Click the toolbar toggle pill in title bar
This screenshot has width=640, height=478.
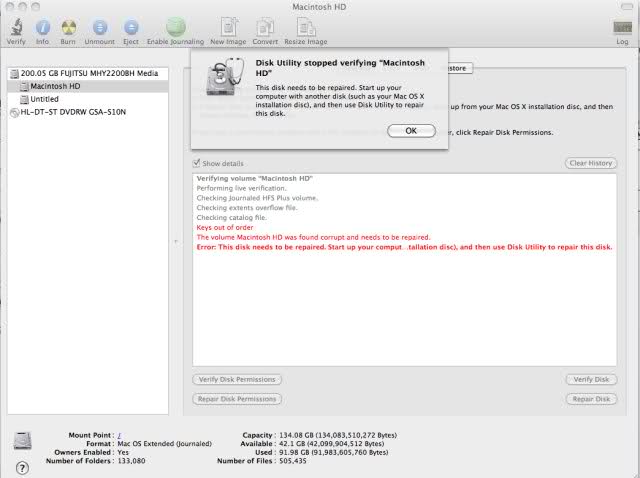(627, 7)
